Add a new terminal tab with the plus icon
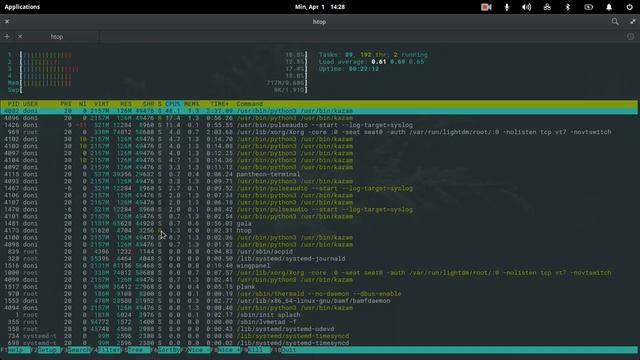 pos(7,37)
